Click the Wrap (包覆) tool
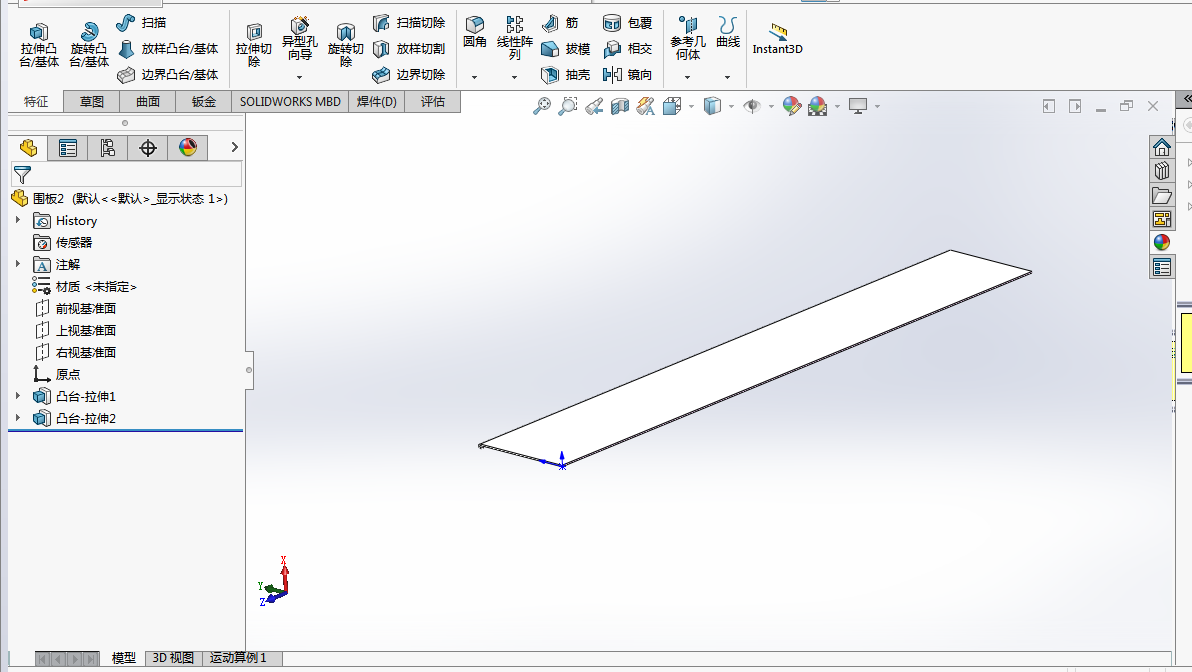 point(627,23)
